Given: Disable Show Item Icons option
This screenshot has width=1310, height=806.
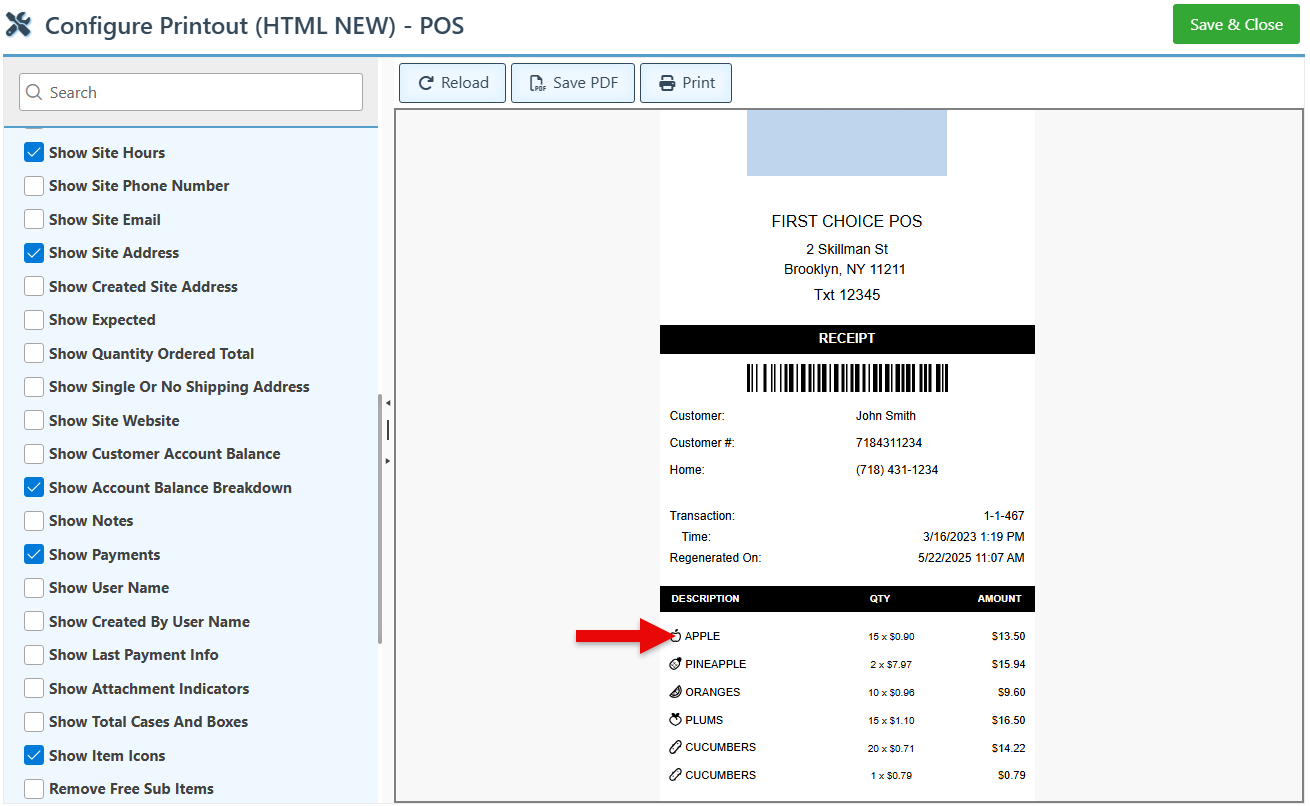Looking at the screenshot, I should [x=34, y=756].
